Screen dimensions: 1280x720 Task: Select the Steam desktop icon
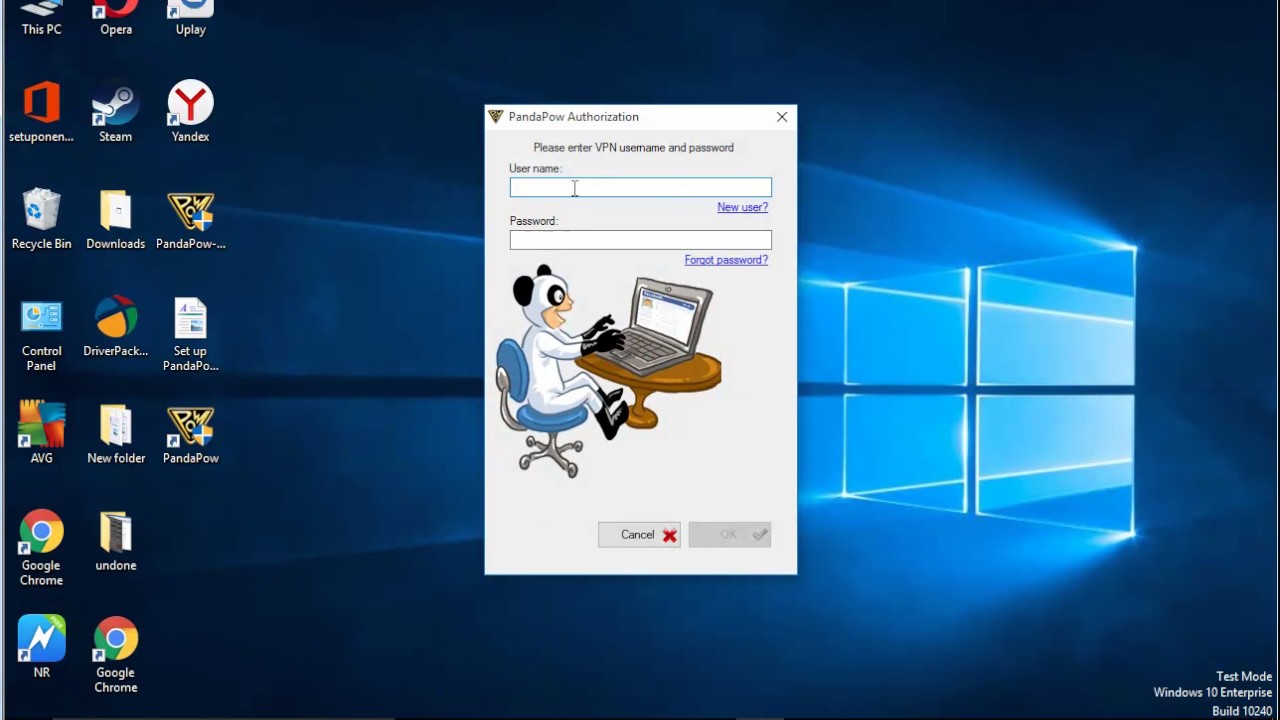pos(115,111)
